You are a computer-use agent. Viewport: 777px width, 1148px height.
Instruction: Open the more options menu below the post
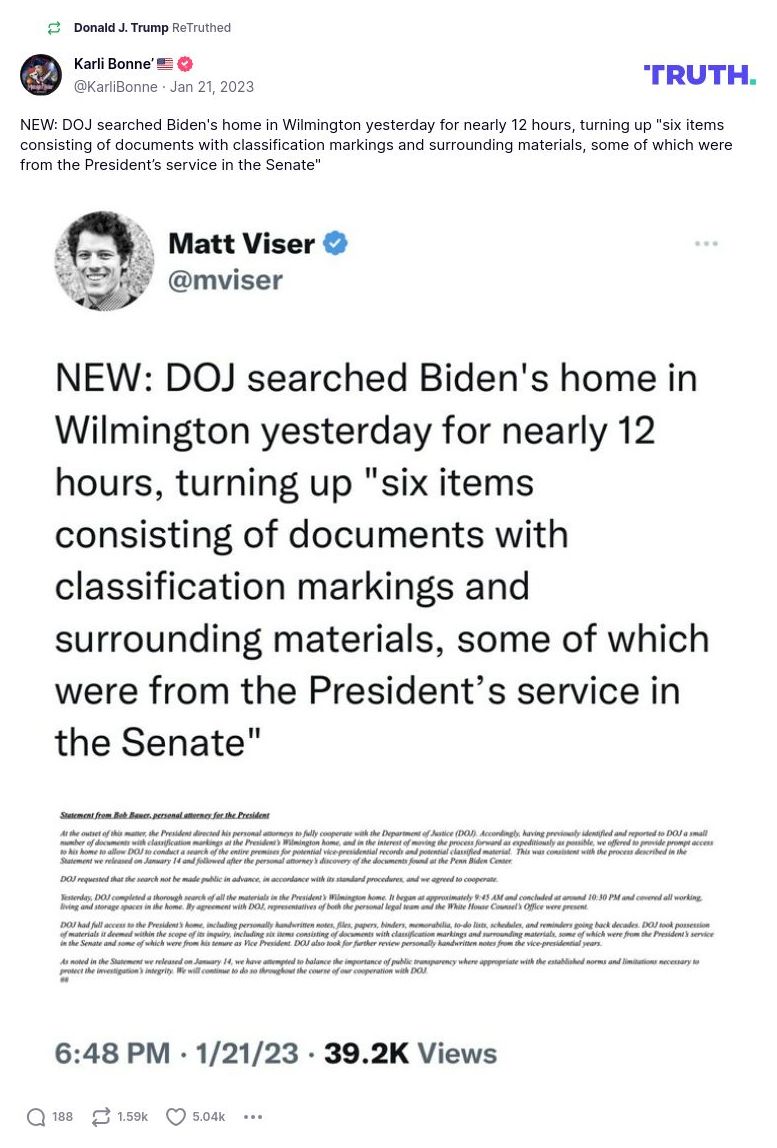point(253,1117)
